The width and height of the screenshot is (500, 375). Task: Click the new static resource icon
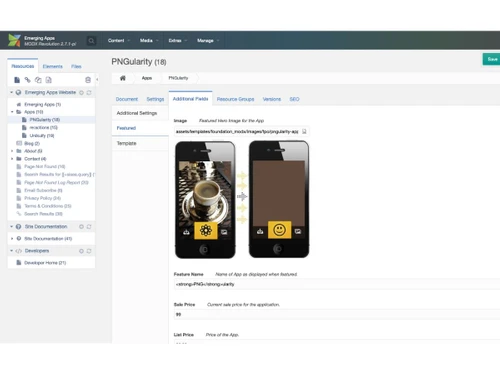click(49, 80)
